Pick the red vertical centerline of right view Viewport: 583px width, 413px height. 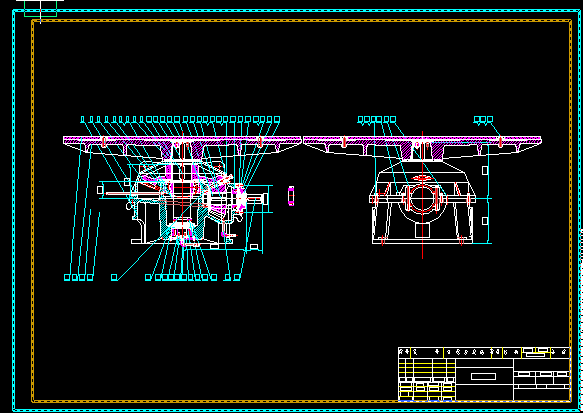click(x=422, y=194)
